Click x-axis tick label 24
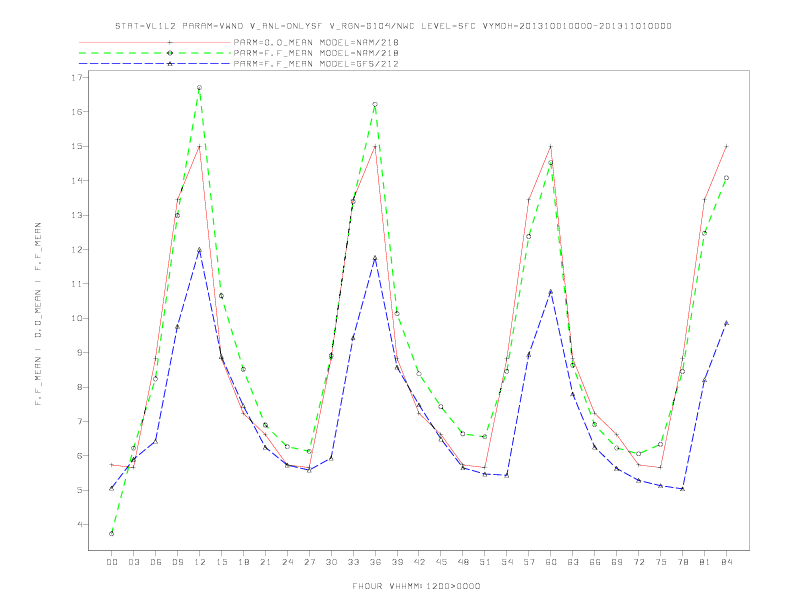The height and width of the screenshot is (612, 792). (x=287, y=562)
